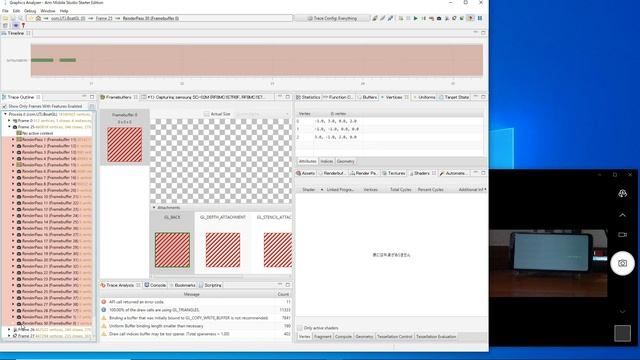Image resolution: width=640 pixels, height=360 pixels.
Task: Open the Scripting tab
Action: click(210, 285)
